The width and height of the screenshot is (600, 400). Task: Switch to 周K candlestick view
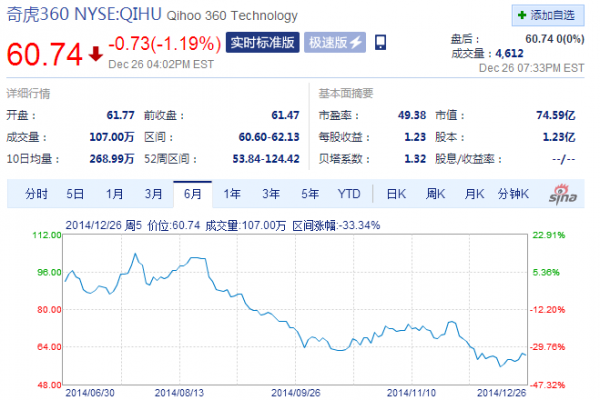click(x=435, y=194)
